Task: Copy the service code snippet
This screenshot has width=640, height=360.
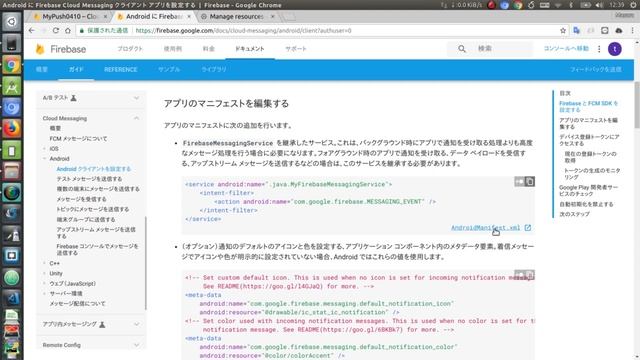Action: [530, 181]
